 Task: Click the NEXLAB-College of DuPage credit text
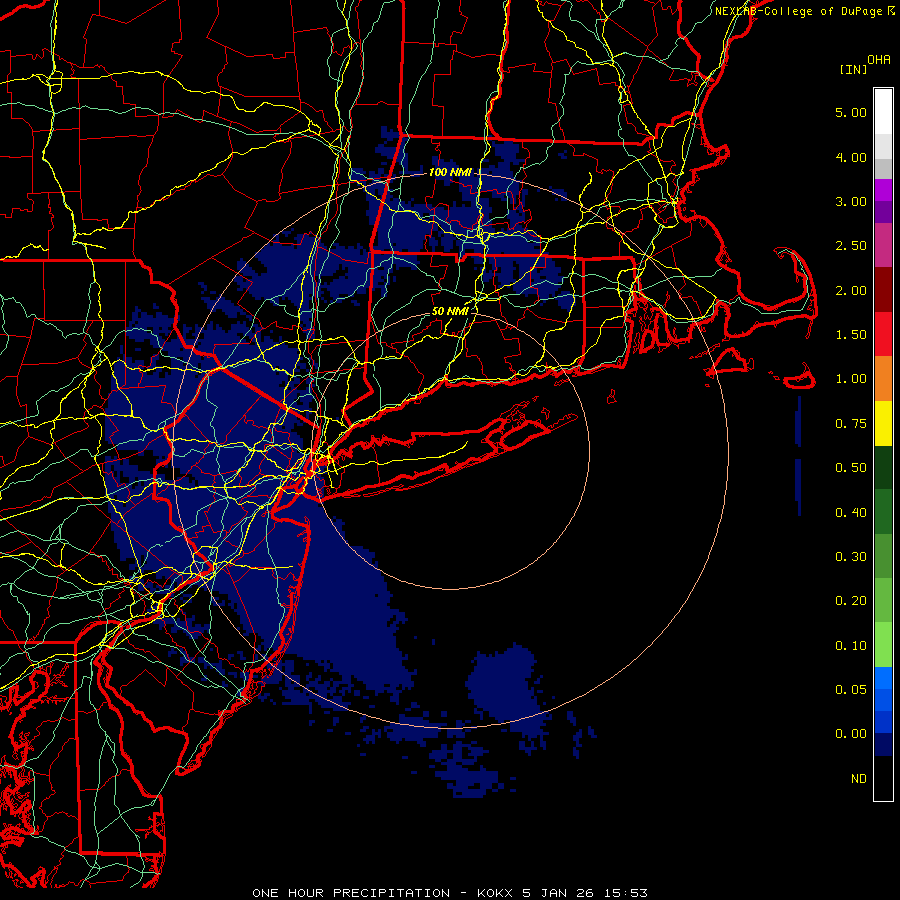(x=804, y=11)
